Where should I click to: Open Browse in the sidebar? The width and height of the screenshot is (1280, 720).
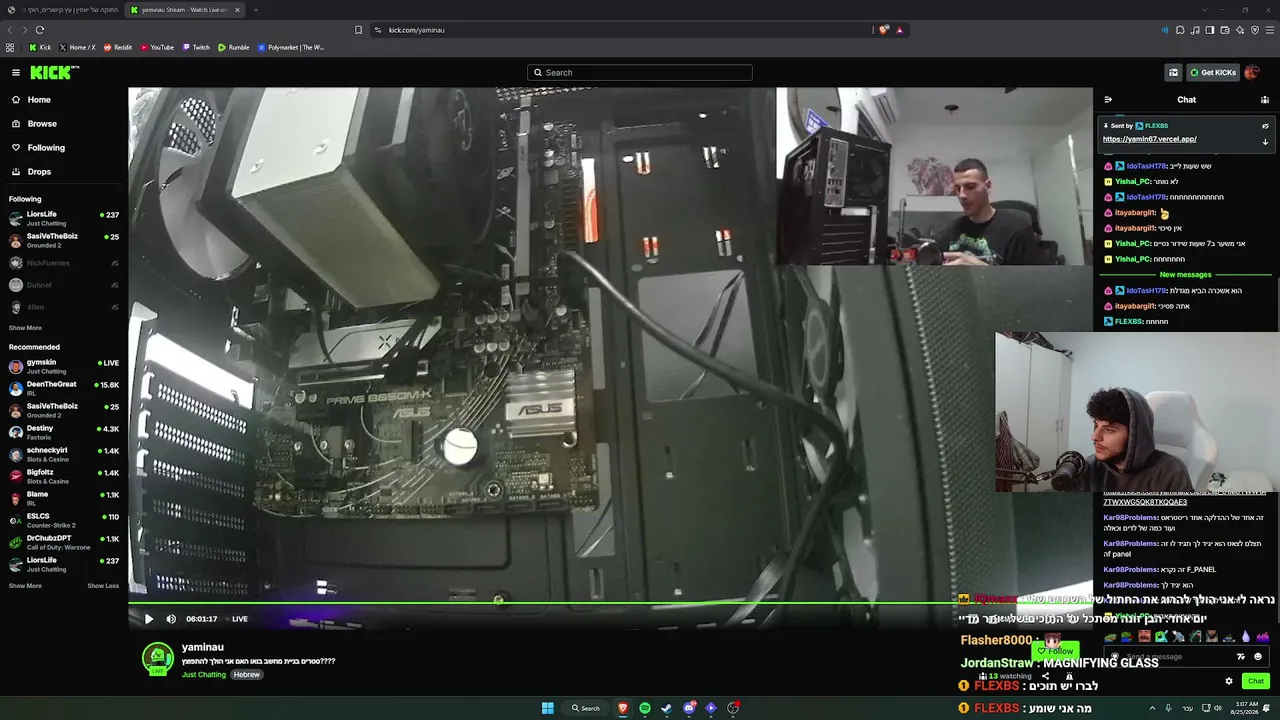tap(34, 124)
